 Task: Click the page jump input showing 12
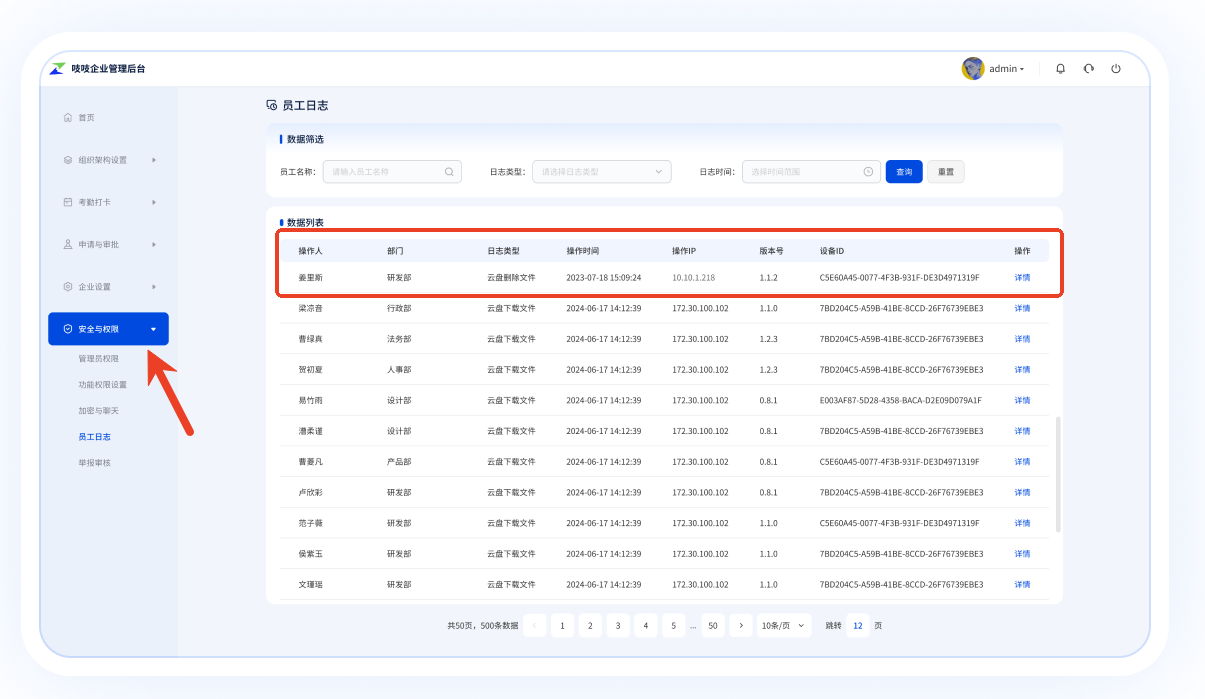pos(857,624)
